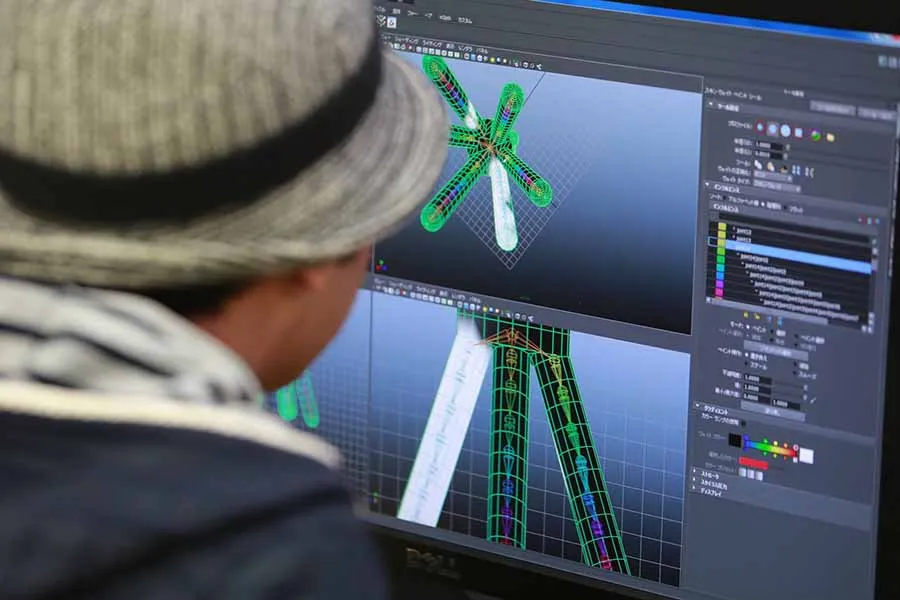900x600 pixels.
Task: Click the green custom brush shape icon
Action: click(x=816, y=134)
